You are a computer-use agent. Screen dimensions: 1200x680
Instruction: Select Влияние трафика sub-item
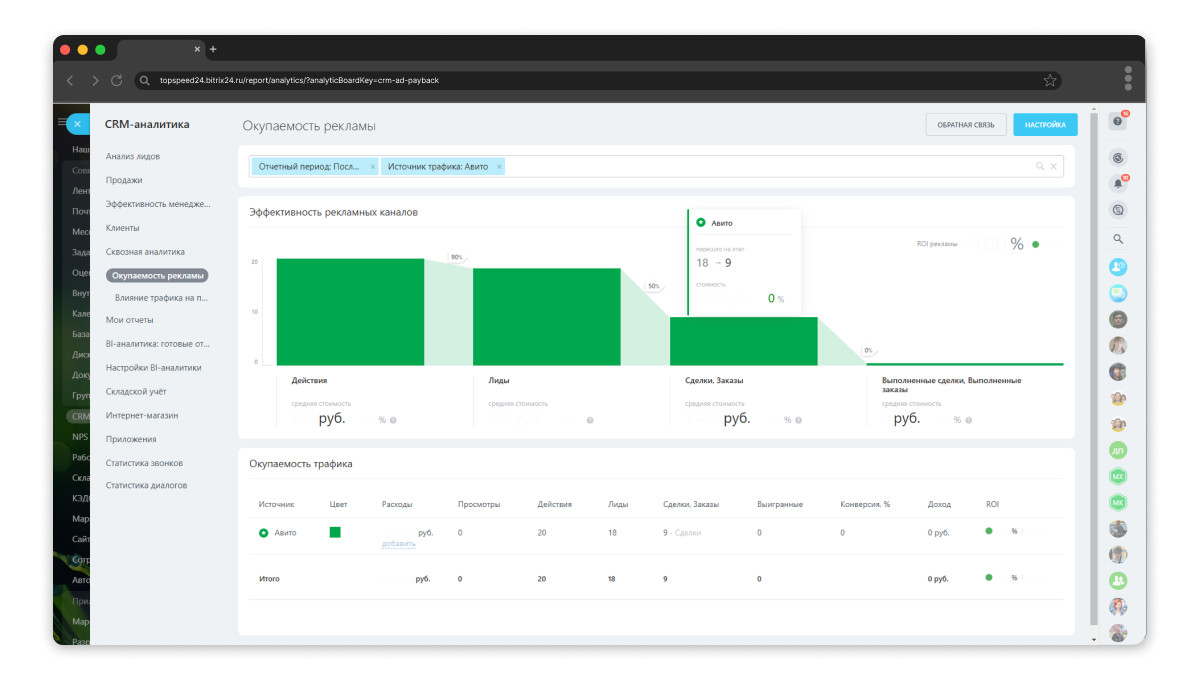point(161,298)
